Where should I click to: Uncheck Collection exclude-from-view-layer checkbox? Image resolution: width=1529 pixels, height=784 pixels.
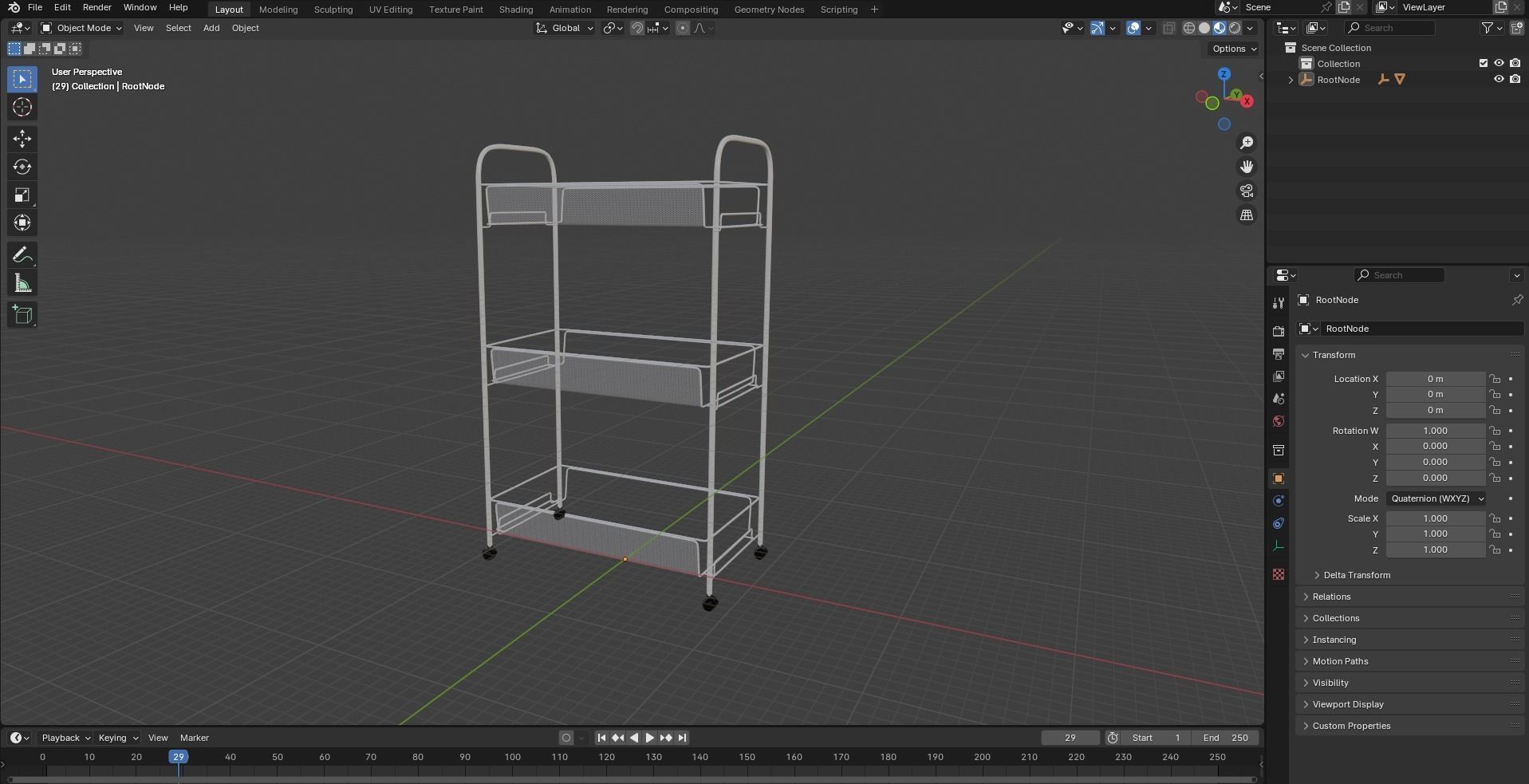coord(1484,63)
